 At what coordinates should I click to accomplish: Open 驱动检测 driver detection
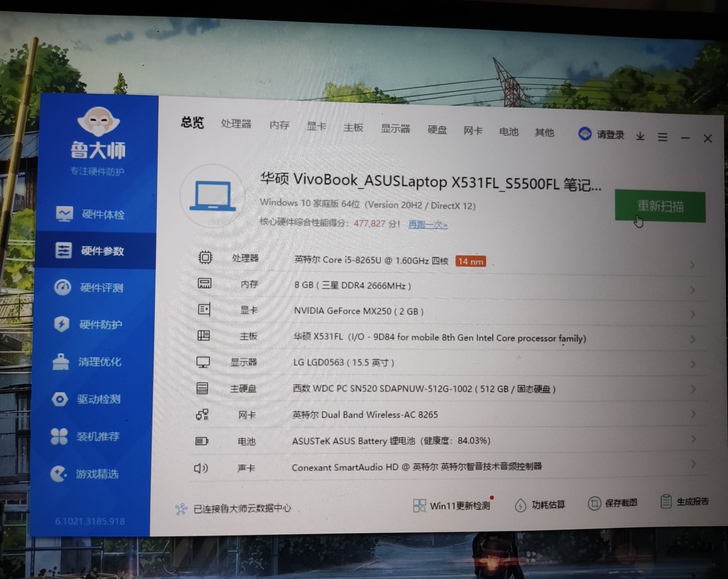pos(86,399)
